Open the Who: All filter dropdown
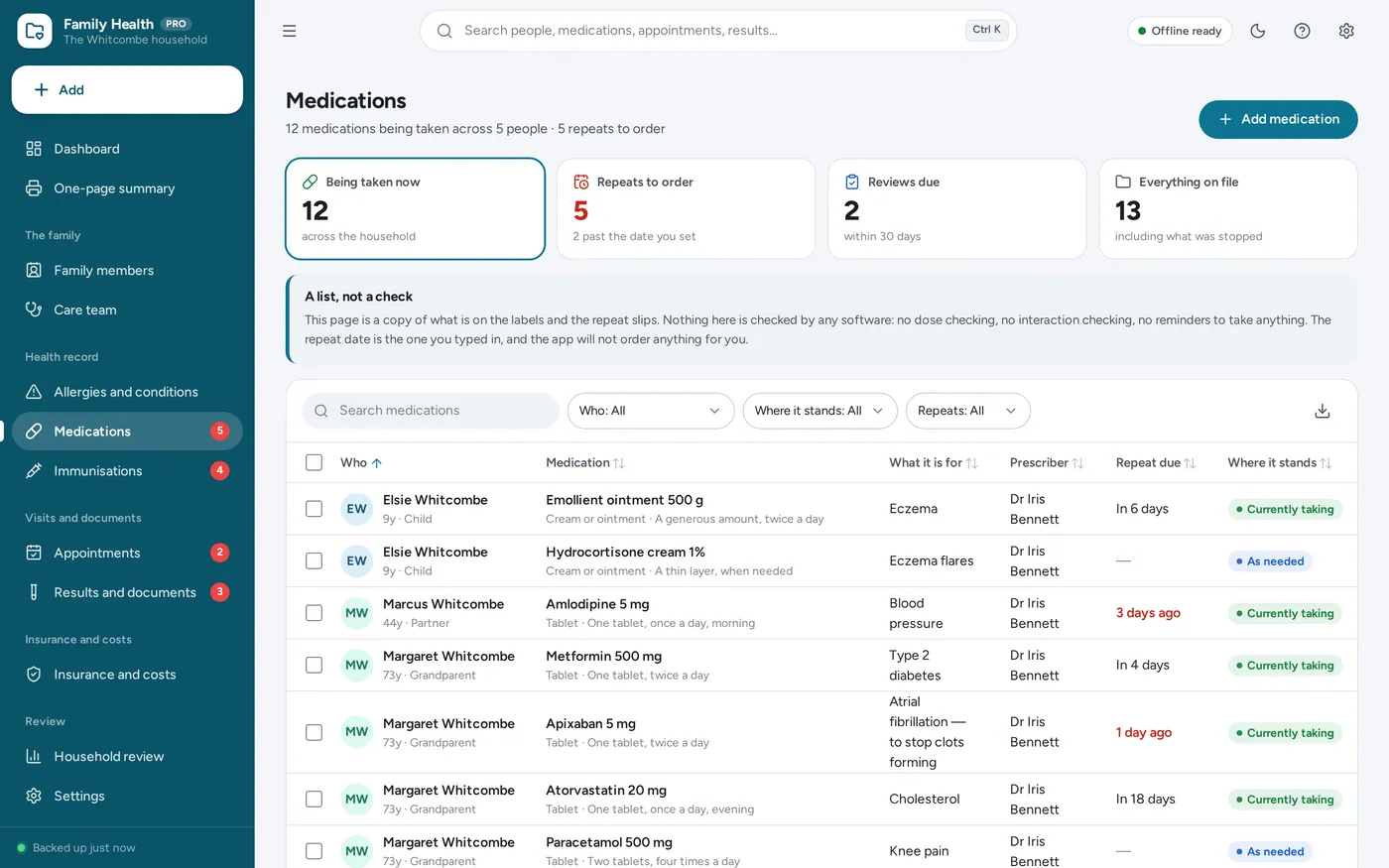The image size is (1389, 868). (x=651, y=411)
